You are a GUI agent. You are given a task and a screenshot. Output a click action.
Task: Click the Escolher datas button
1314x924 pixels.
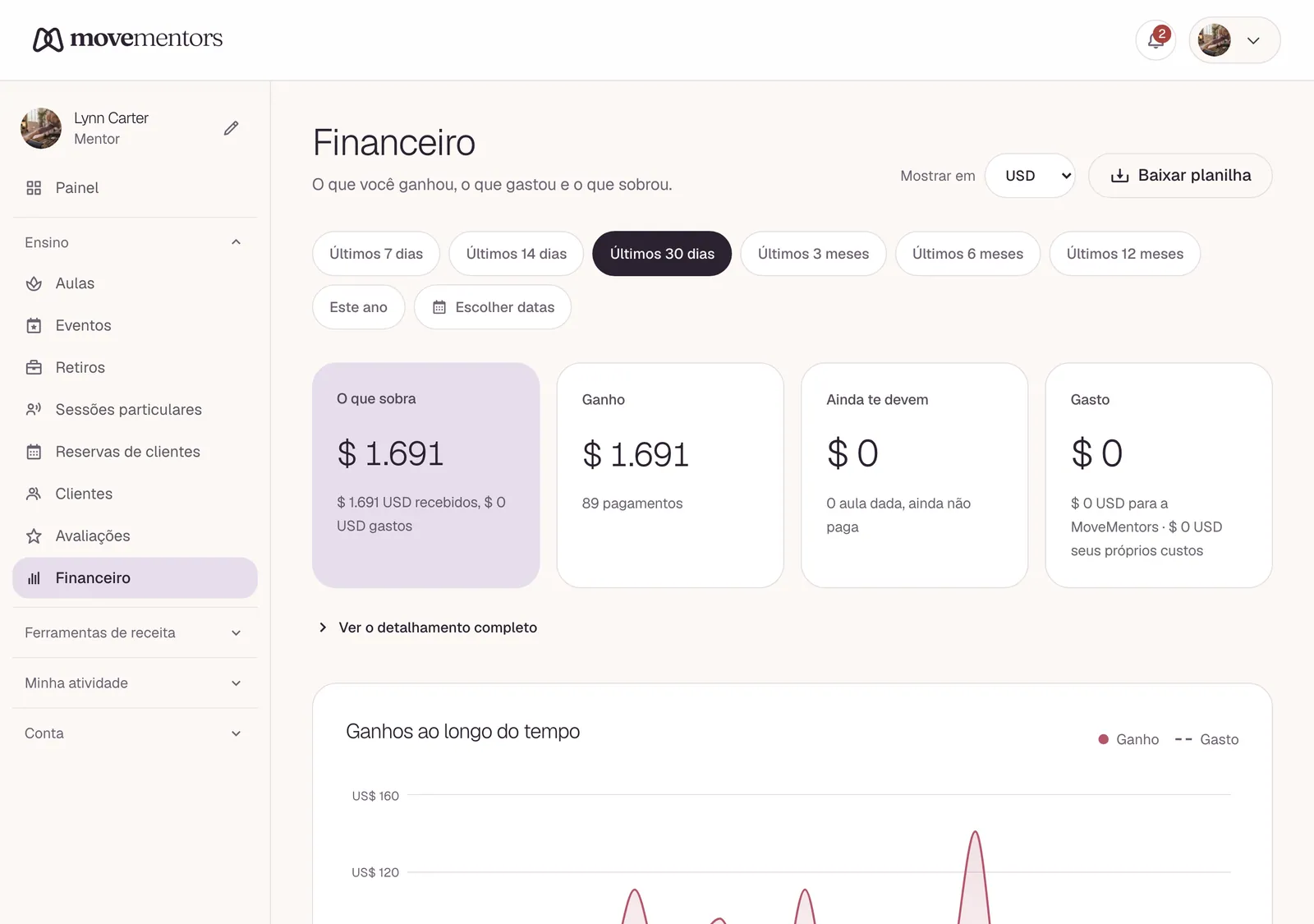493,307
